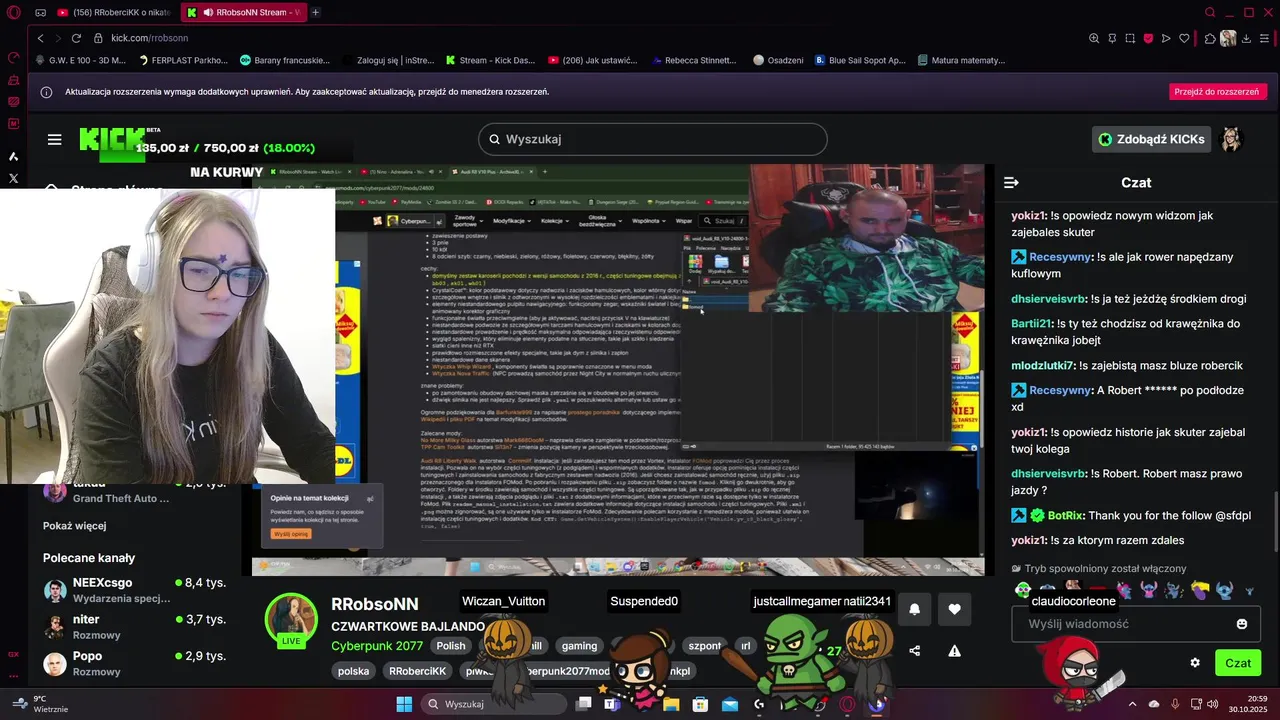Viewport: 1280px width, 720px height.
Task: Select the gaming tag
Action: click(578, 646)
